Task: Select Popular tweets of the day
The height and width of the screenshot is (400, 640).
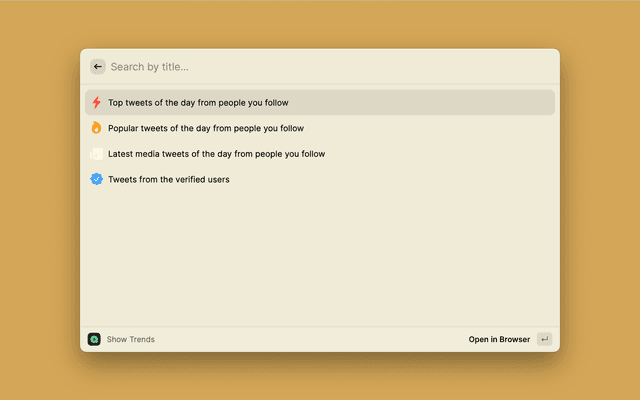Action: 205,128
